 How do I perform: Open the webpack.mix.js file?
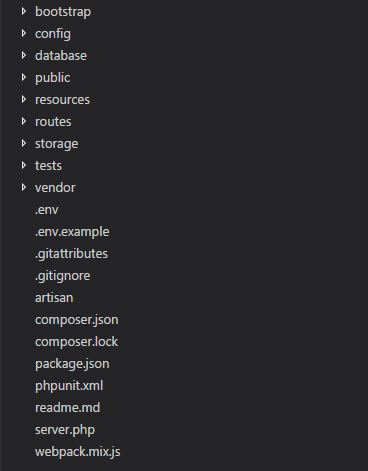pyautogui.click(x=78, y=452)
